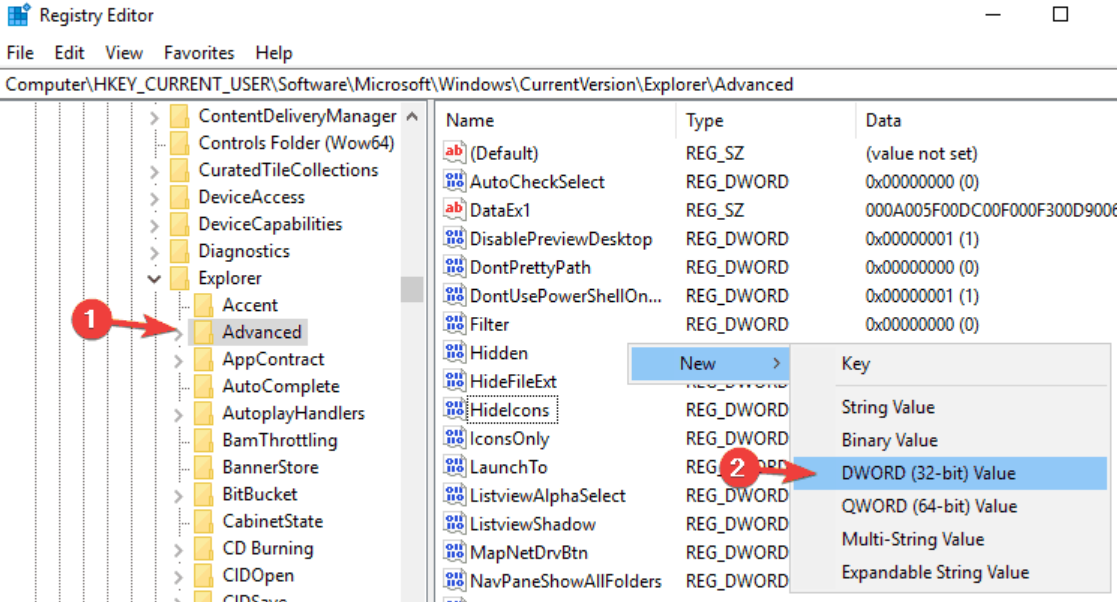Choose String Value from the New submenu
The height and width of the screenshot is (602, 1117).
tap(950, 408)
